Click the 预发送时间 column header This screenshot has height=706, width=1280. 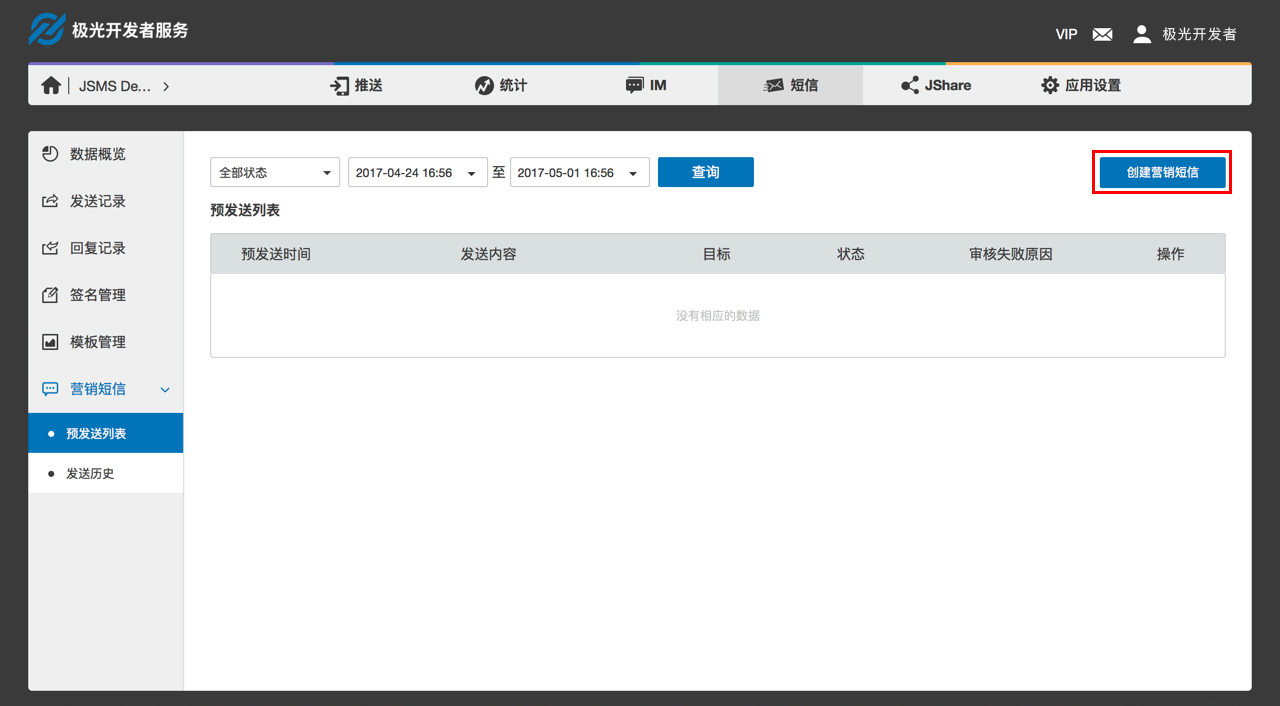coord(276,254)
